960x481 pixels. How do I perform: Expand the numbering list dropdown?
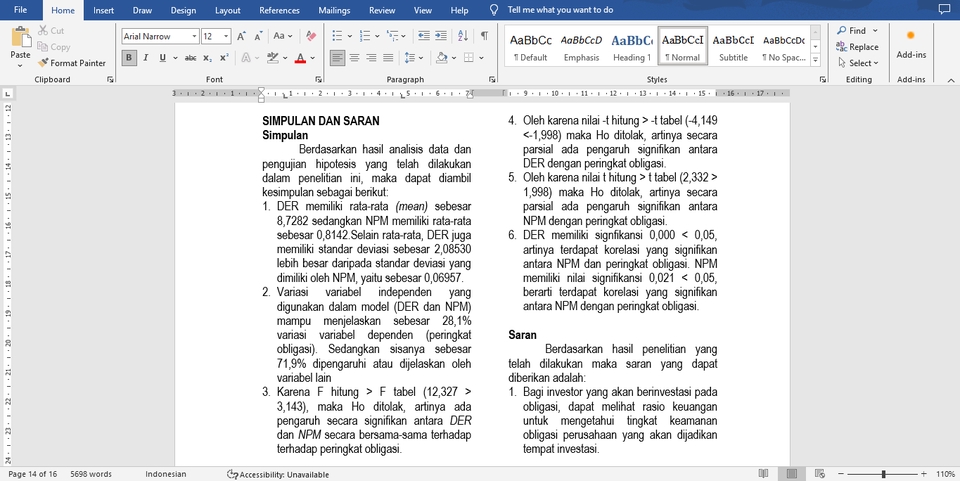click(x=377, y=36)
